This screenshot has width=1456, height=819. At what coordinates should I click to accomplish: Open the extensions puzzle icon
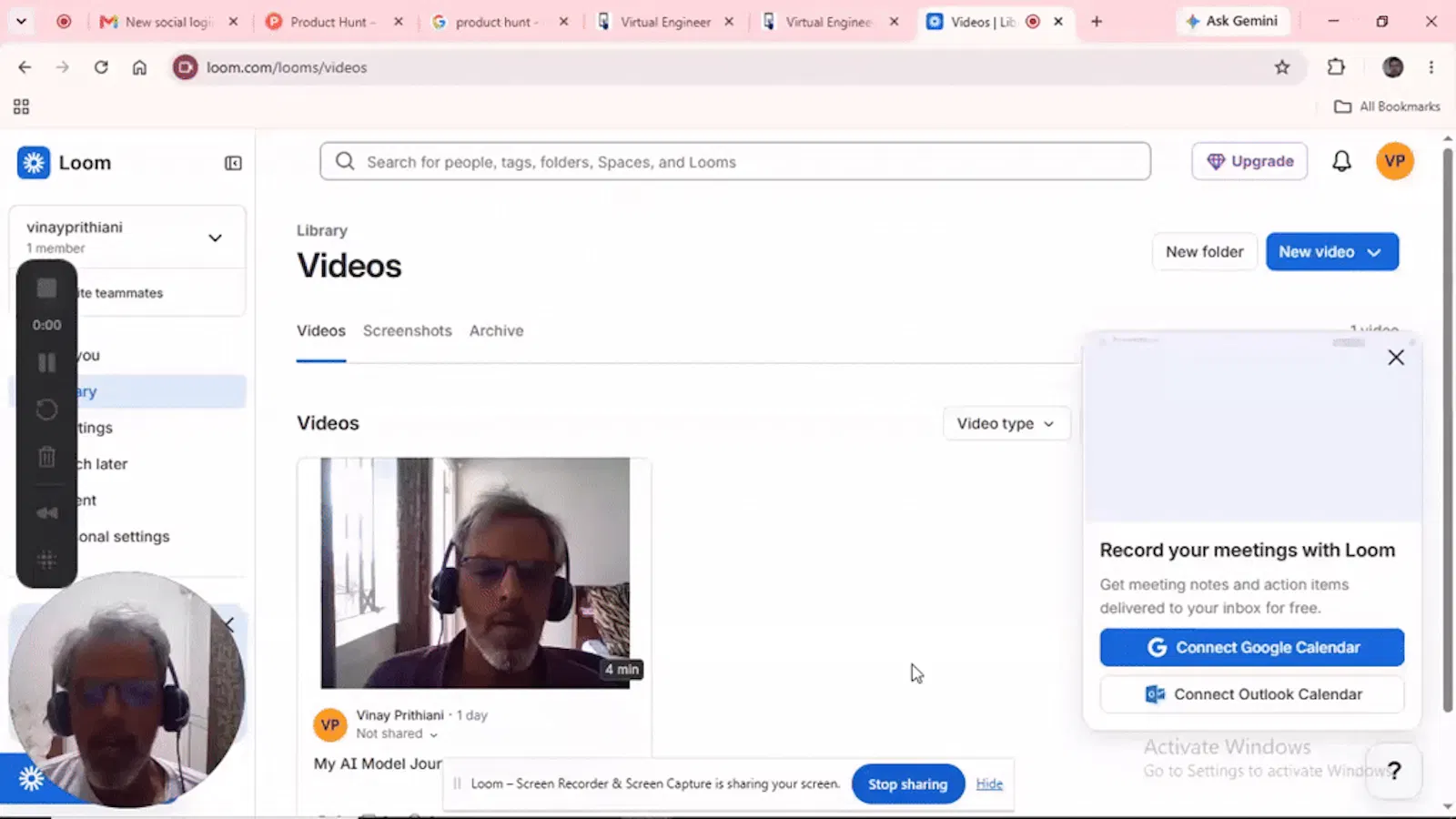pos(1336,66)
